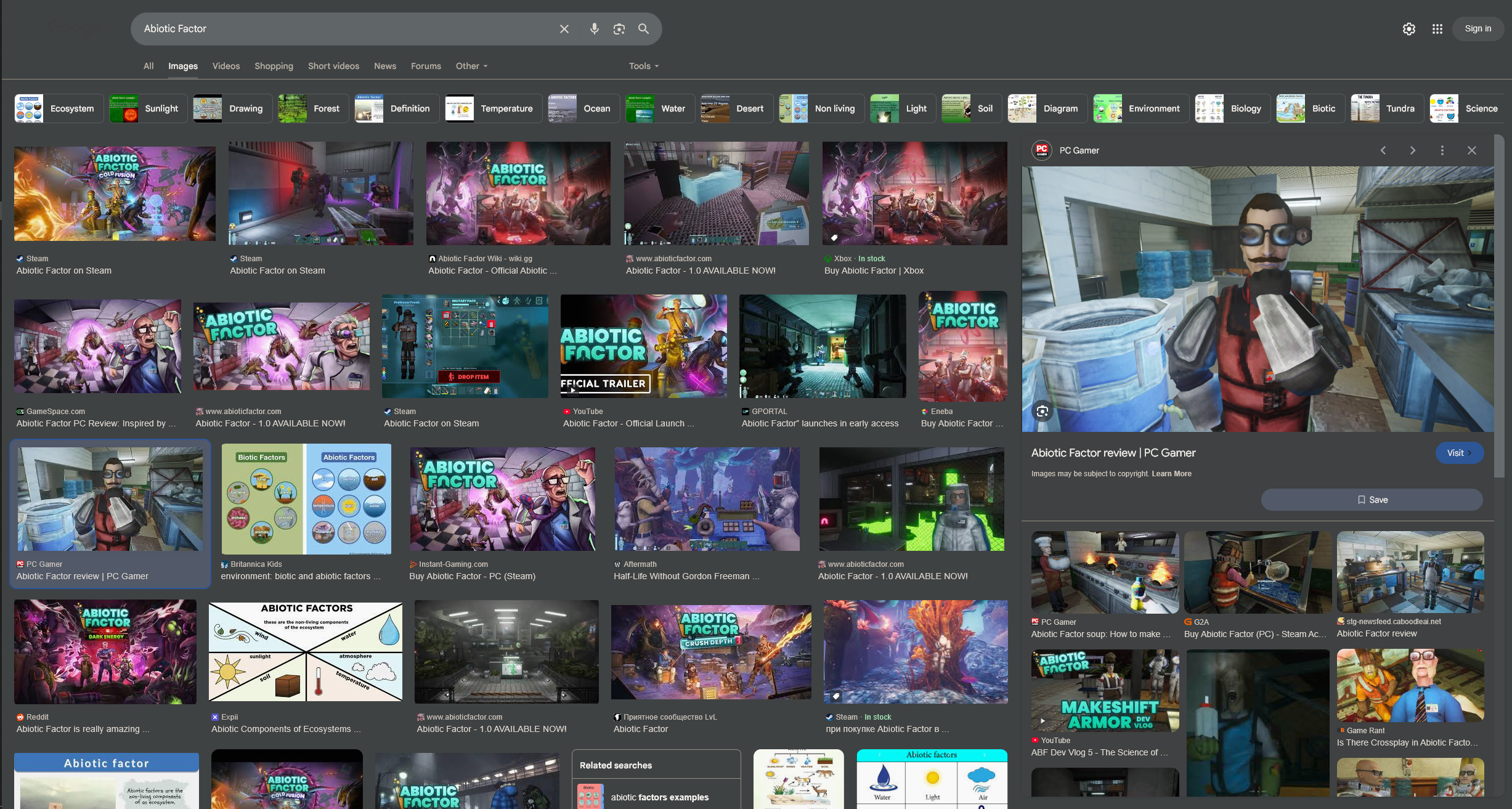Start voice search with microphone icon
Screen dimensions: 1512x809
coord(594,29)
